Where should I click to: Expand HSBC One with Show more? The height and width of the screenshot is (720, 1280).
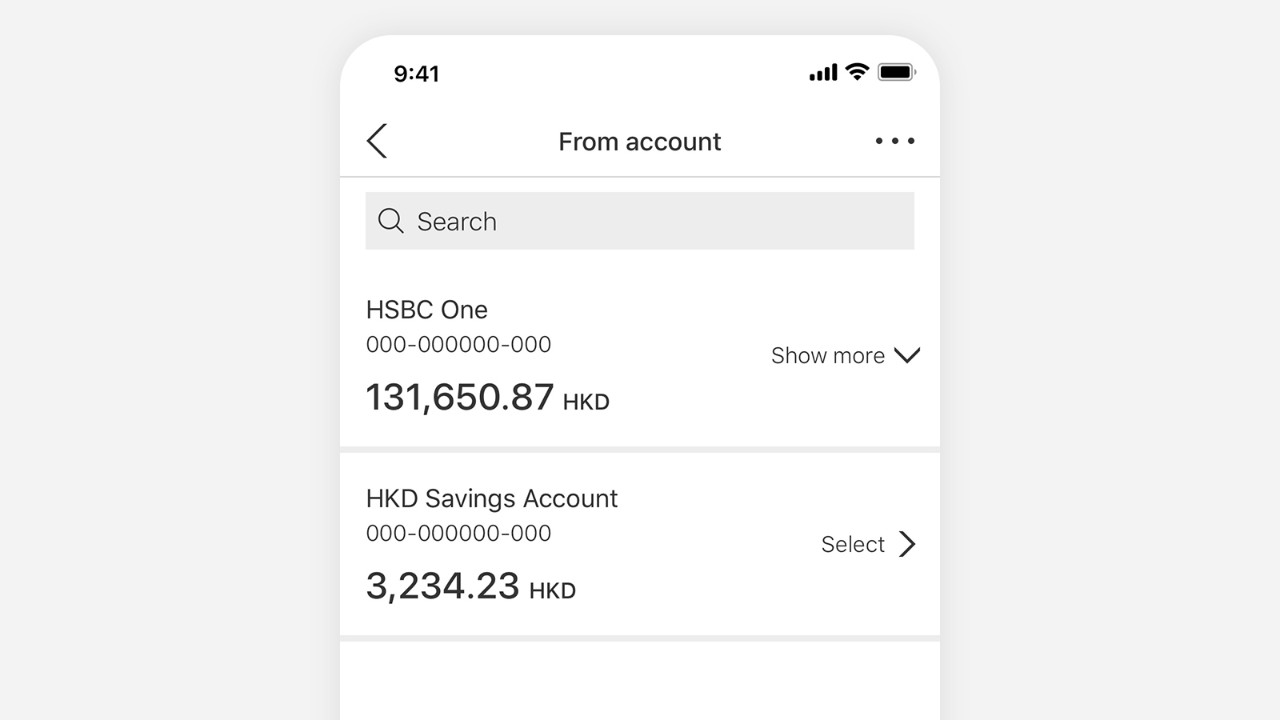[845, 355]
